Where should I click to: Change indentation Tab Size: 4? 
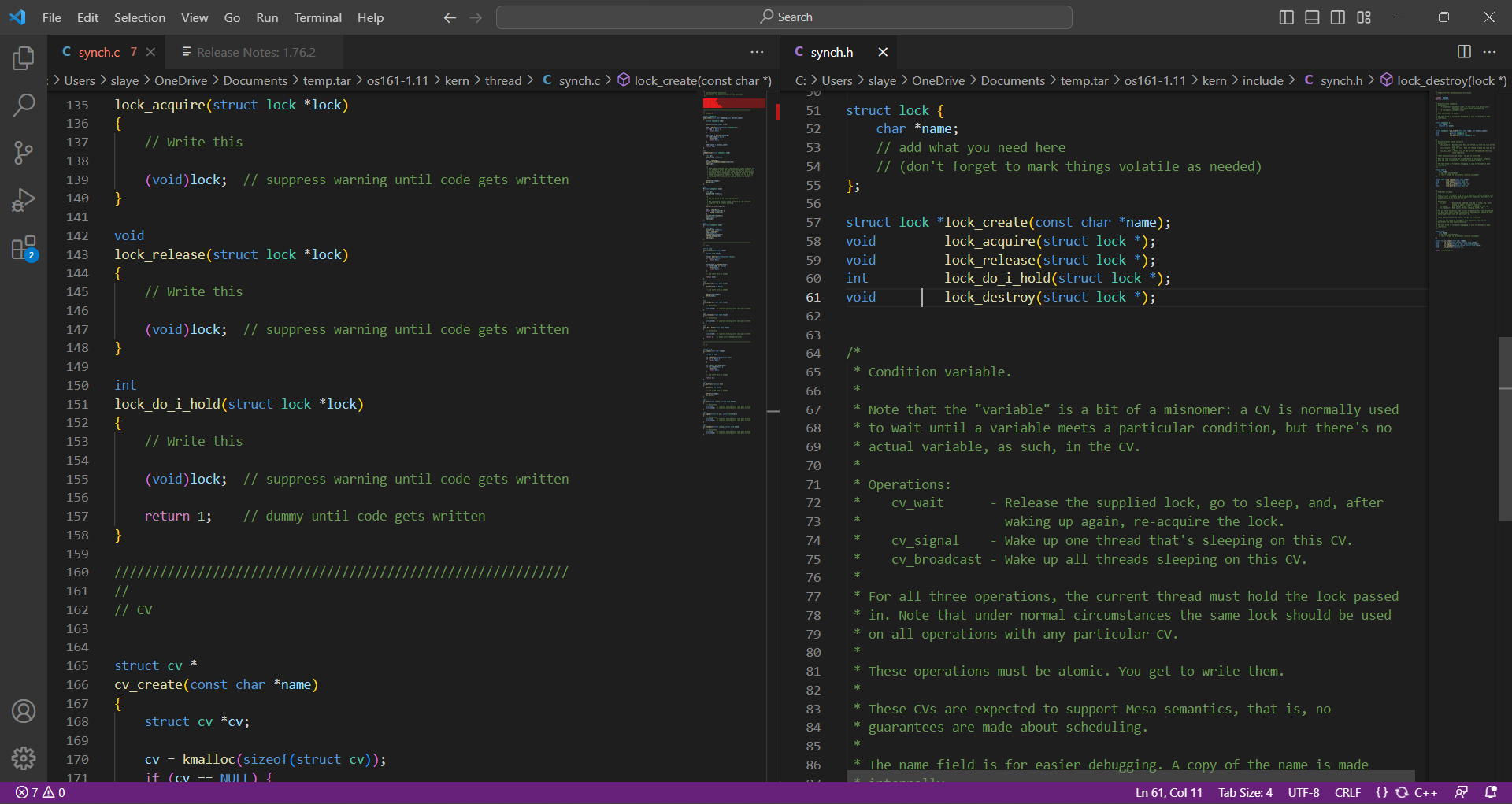tap(1245, 793)
